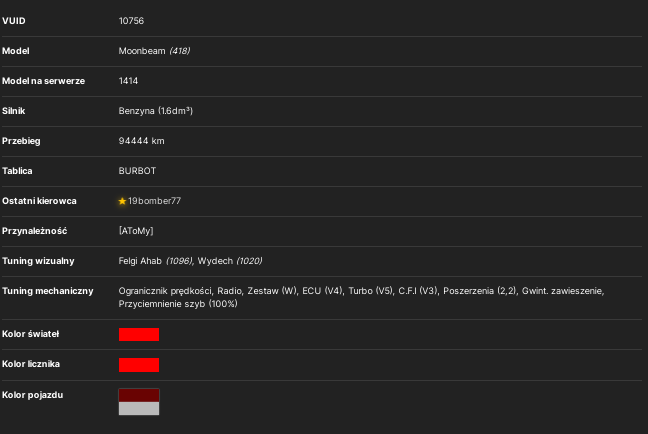Image resolution: width=648 pixels, height=434 pixels.
Task: Click the Moonbeam model name
Action: (142, 51)
